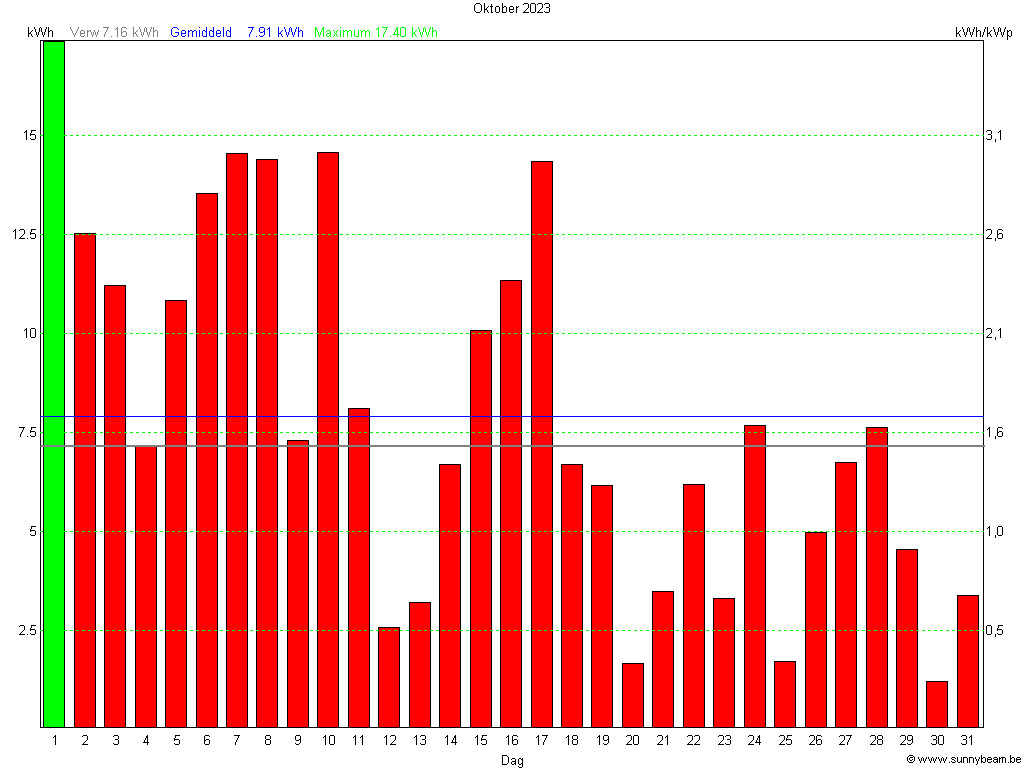Click the red bar for day 7
This screenshot has width=1024, height=768.
pyautogui.click(x=237, y=440)
